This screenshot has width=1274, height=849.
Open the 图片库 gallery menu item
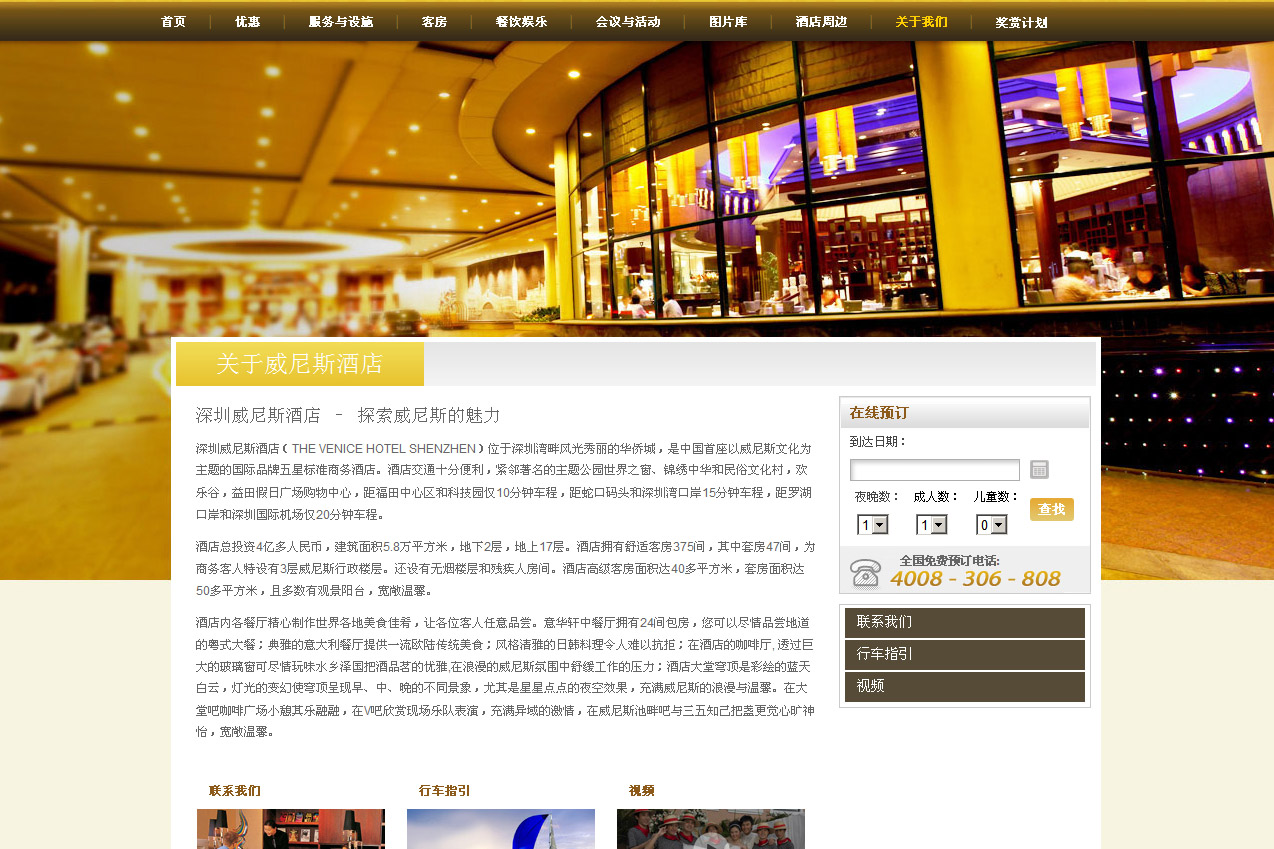[727, 22]
